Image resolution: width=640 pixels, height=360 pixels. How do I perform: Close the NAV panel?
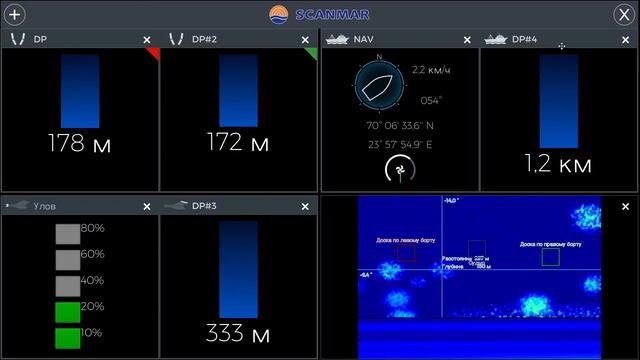467,40
